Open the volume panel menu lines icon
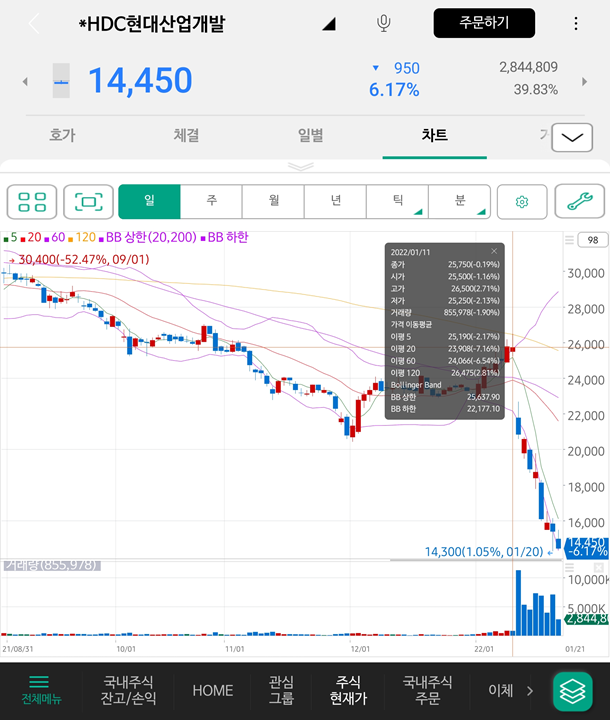 tap(569, 568)
